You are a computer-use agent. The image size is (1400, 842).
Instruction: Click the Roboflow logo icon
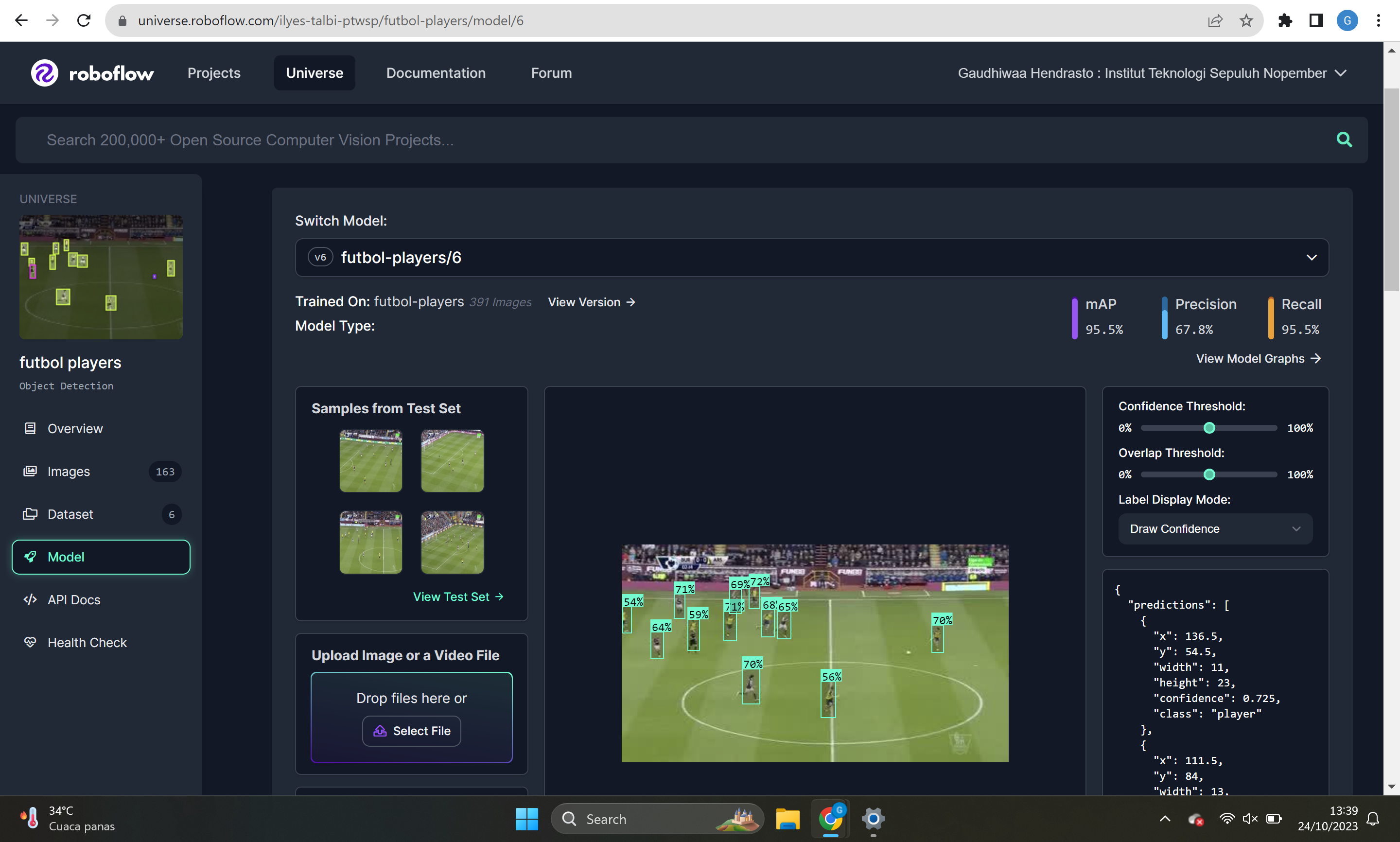(44, 73)
